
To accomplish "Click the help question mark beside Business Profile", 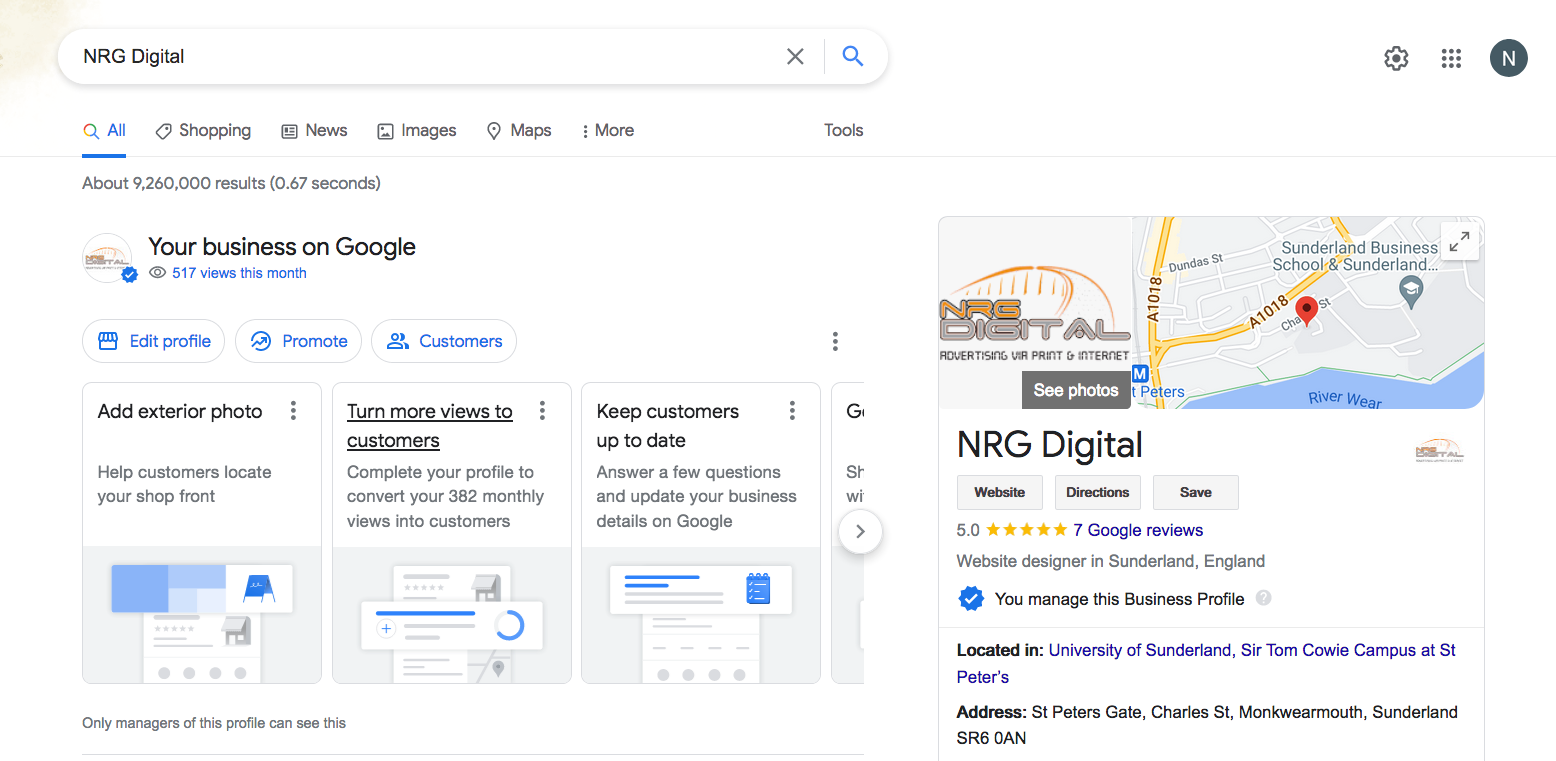I will [x=1264, y=598].
